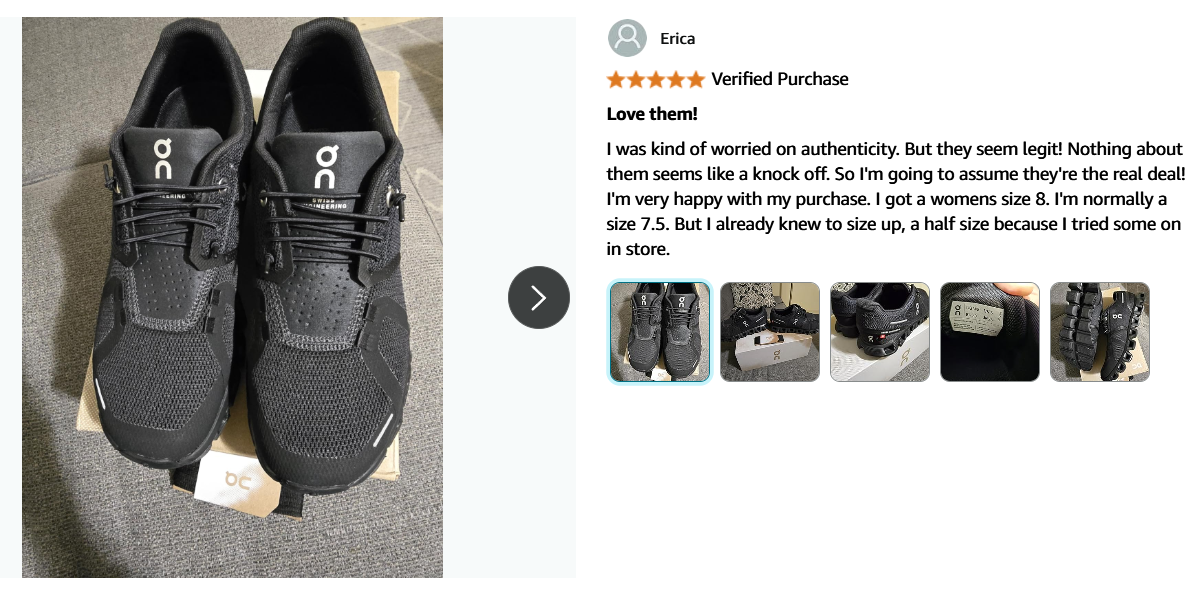The image size is (1194, 597).
Task: Click the fifth (last) rating star
Action: pyautogui.click(x=696, y=80)
